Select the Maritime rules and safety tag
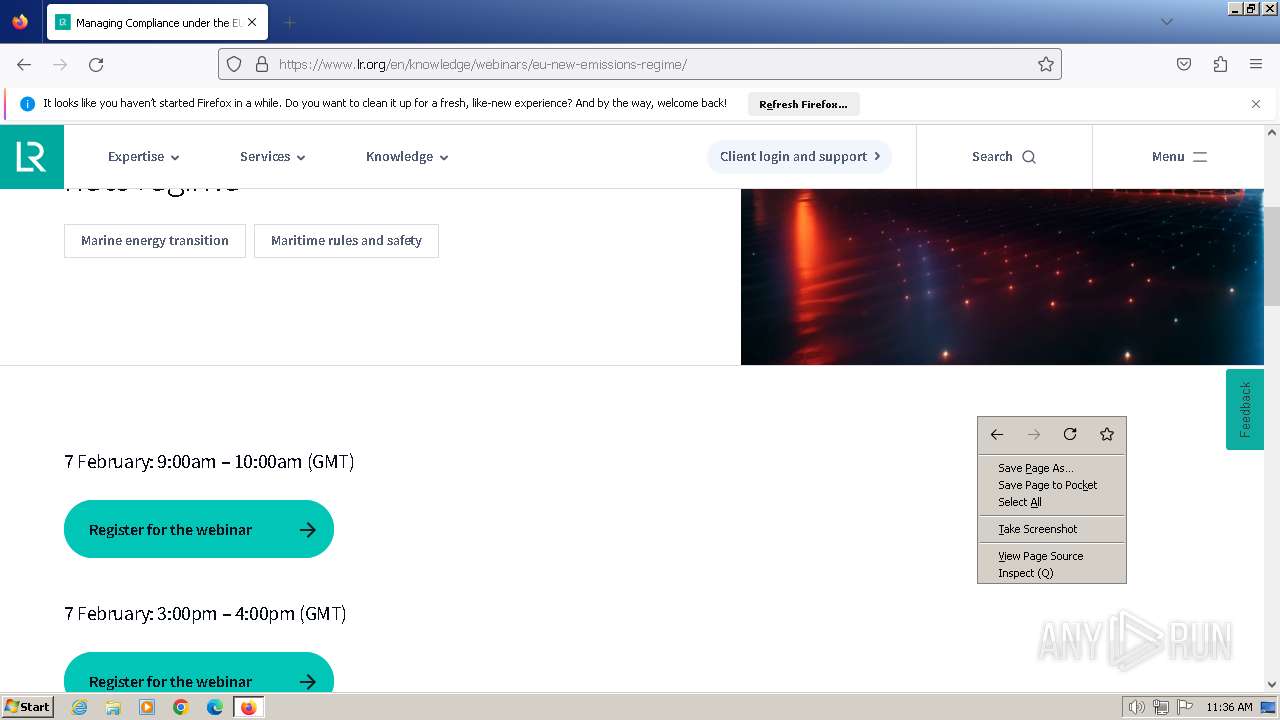This screenshot has height=720, width=1280. click(x=346, y=241)
